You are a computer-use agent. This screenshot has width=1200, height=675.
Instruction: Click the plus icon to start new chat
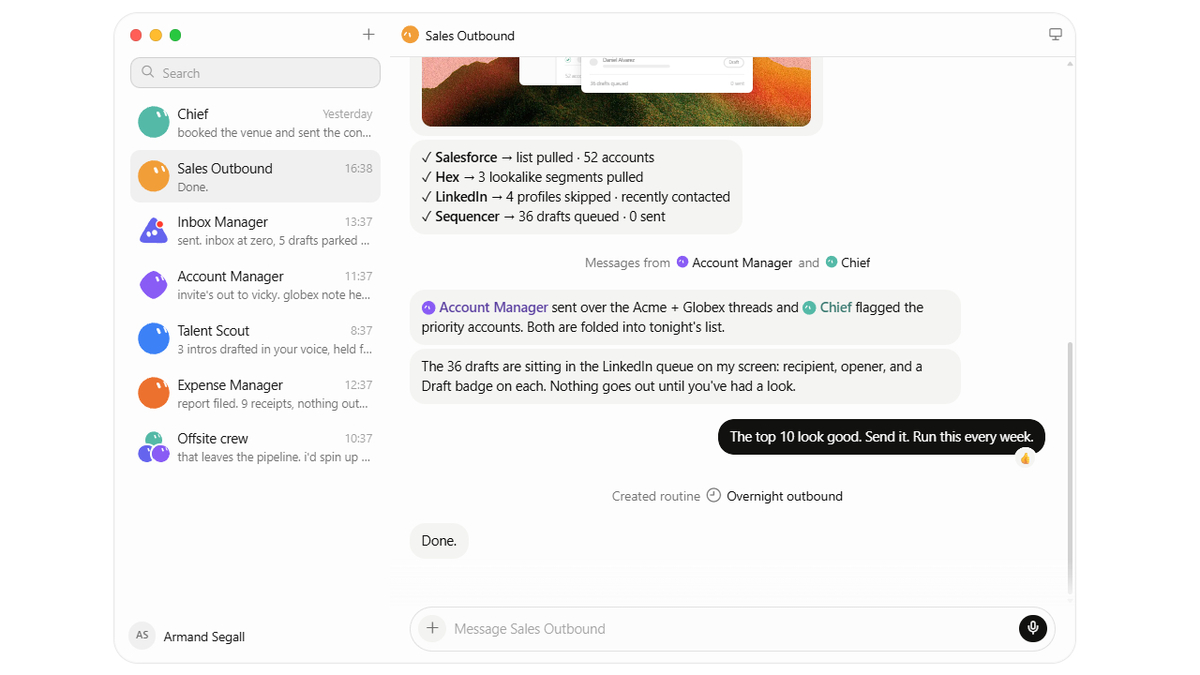[368, 35]
